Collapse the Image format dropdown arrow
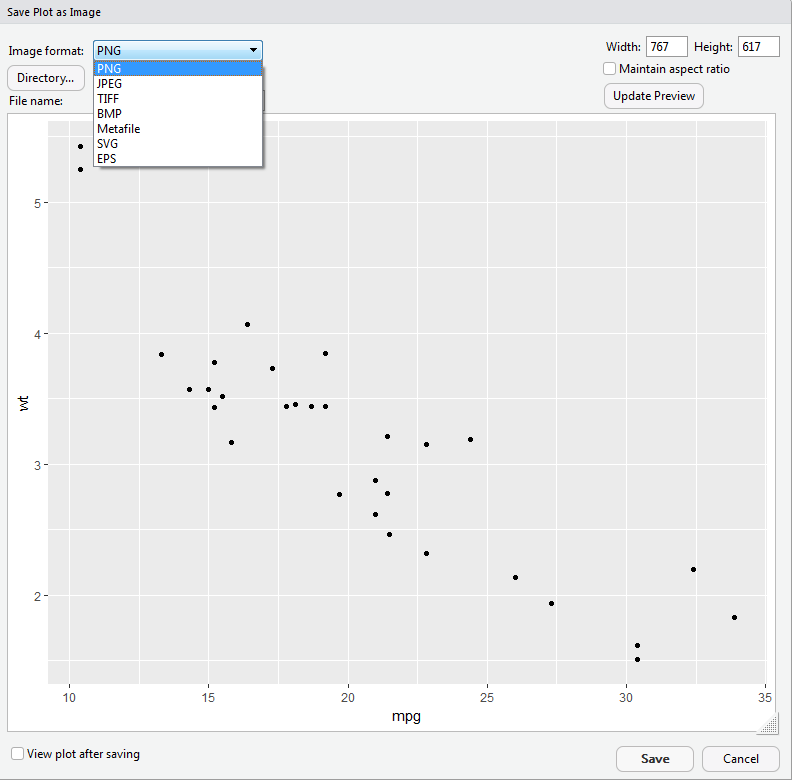This screenshot has height=780, width=792. click(x=253, y=50)
